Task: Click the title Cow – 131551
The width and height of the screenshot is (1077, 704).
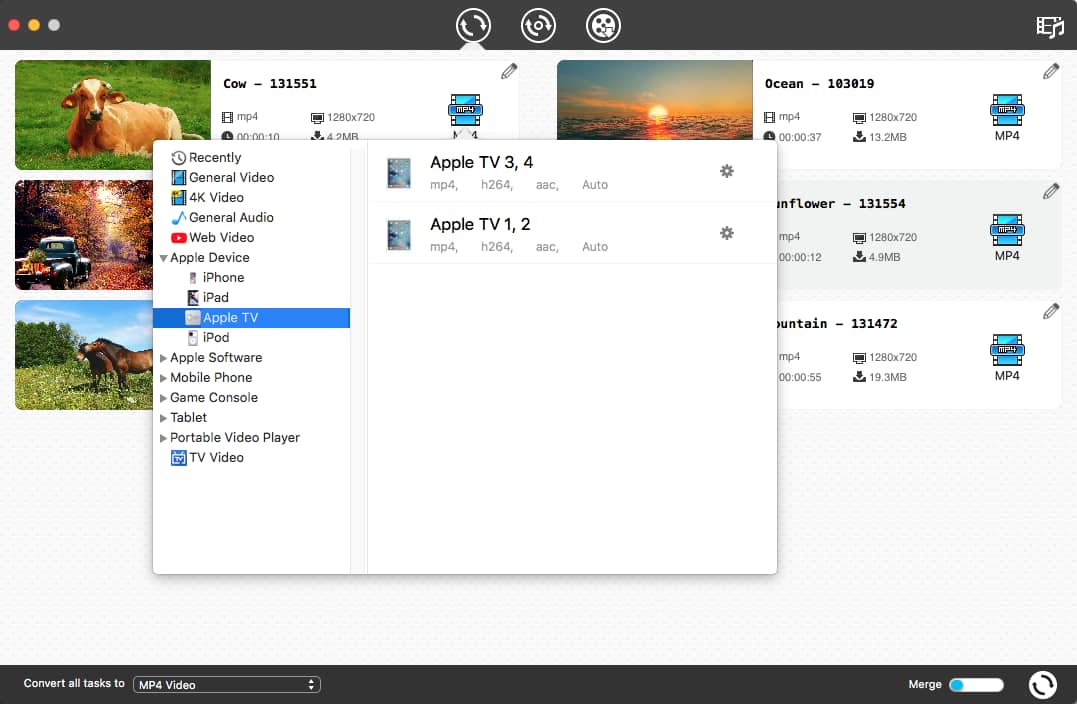Action: tap(270, 84)
